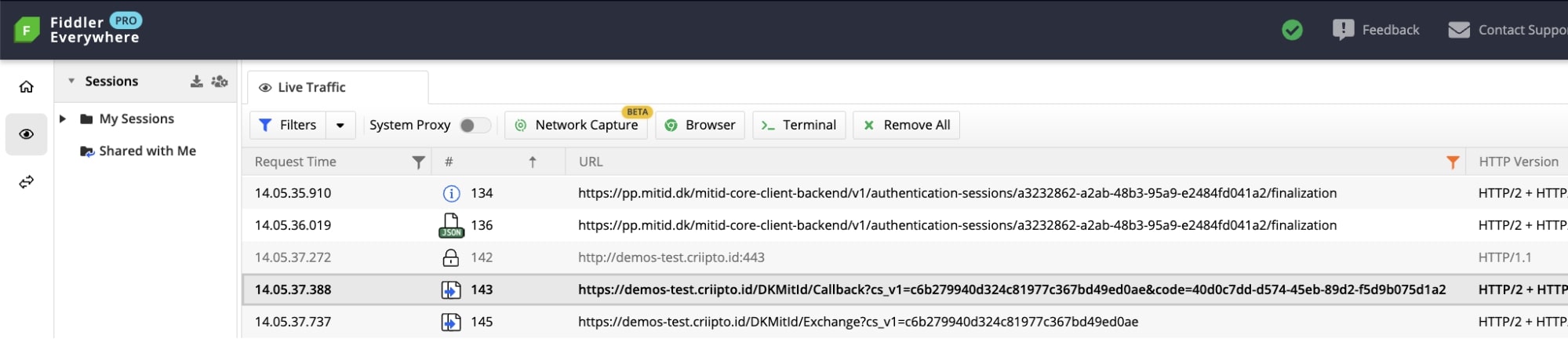Viewport: 1568px width, 339px height.
Task: Open the Terminal capture button
Action: 799,125
